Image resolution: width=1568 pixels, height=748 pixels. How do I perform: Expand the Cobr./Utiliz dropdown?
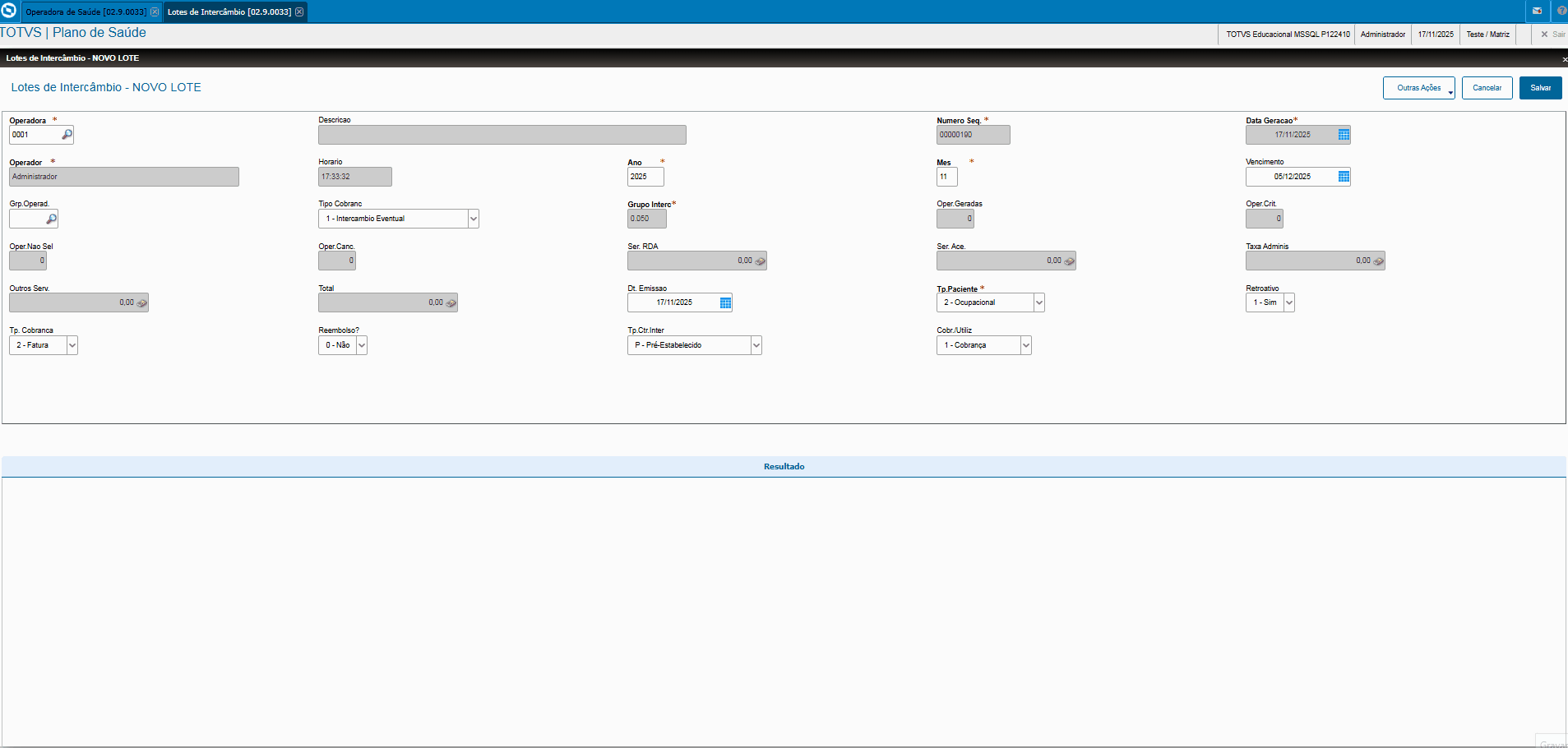coord(1026,345)
